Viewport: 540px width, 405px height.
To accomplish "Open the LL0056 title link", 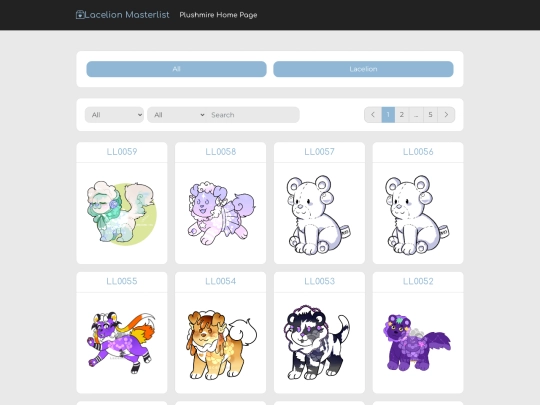I will pyautogui.click(x=418, y=152).
